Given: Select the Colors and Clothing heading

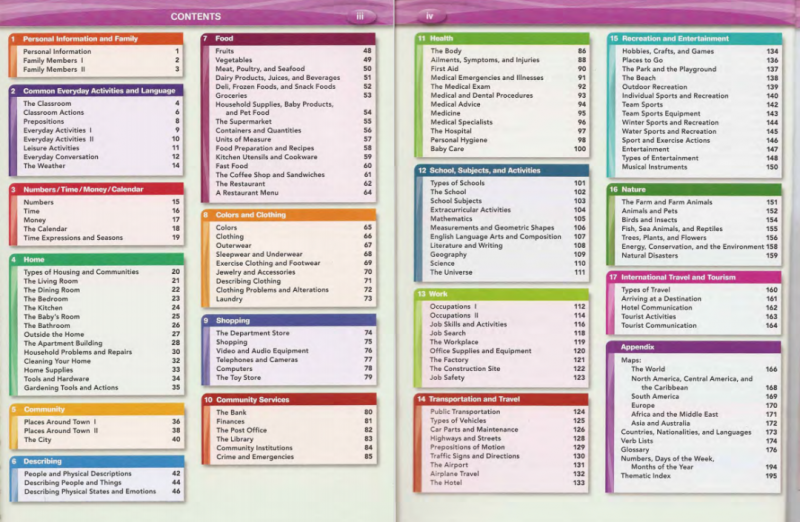Looking at the screenshot, I should [x=288, y=215].
